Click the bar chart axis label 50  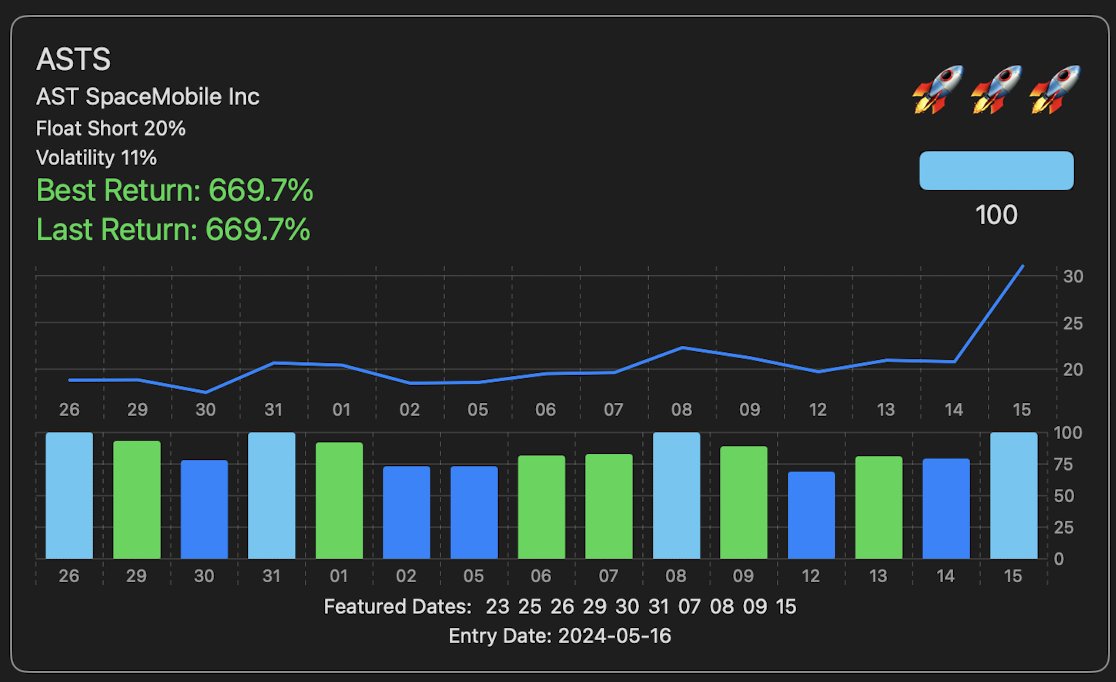[x=1063, y=495]
